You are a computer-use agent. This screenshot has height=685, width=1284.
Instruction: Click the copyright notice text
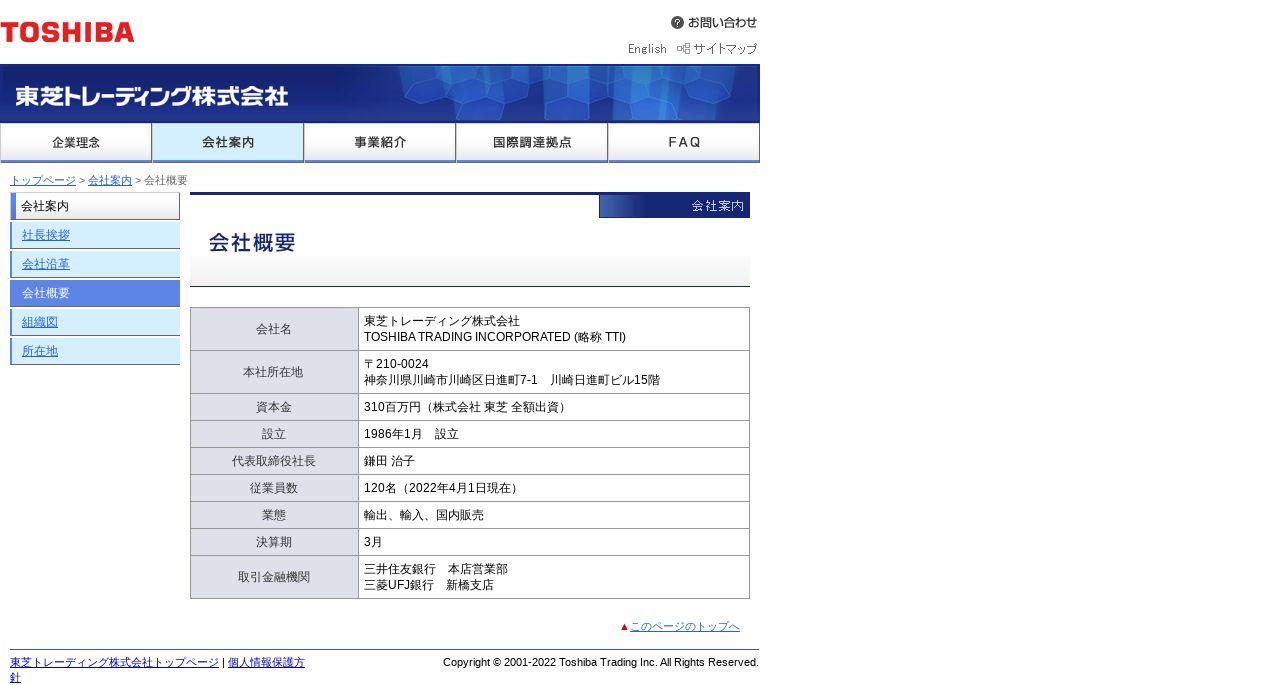click(x=601, y=662)
